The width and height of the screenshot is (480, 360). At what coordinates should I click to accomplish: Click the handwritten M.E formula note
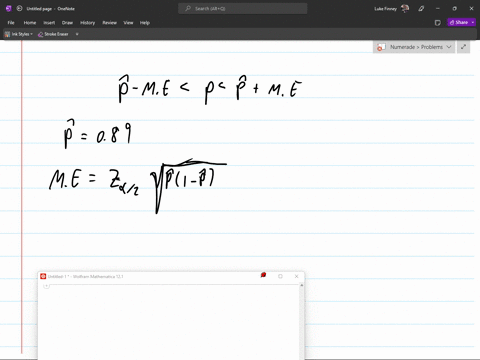click(x=138, y=186)
